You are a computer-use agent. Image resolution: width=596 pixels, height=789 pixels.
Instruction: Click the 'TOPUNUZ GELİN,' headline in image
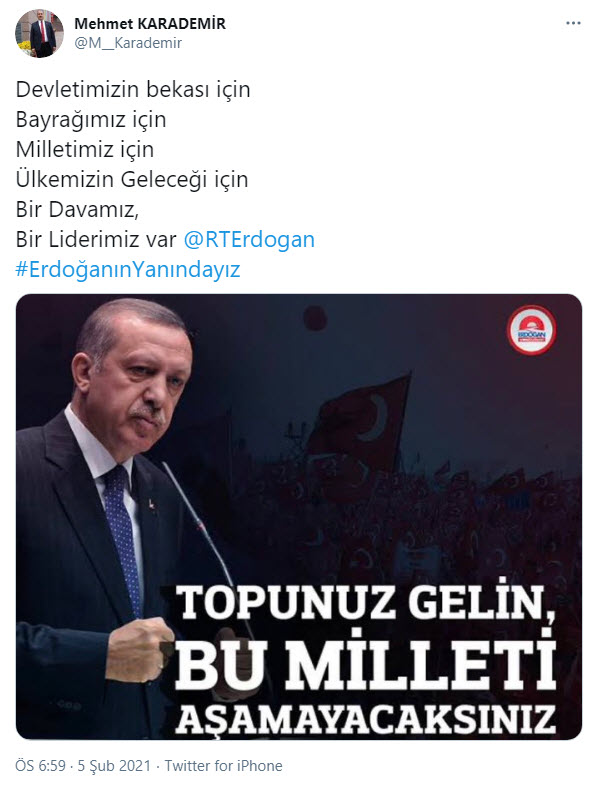click(367, 603)
